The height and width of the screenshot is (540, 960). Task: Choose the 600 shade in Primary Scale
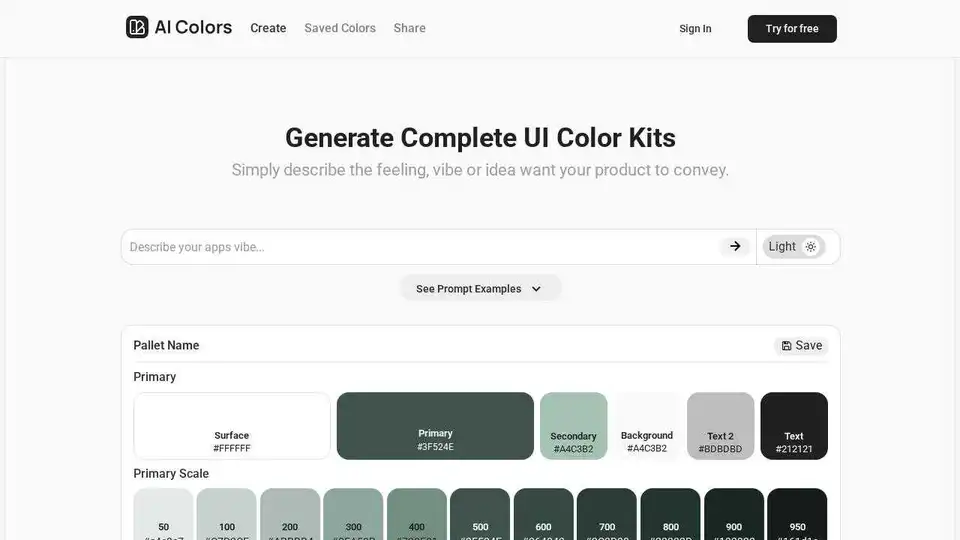click(544, 514)
